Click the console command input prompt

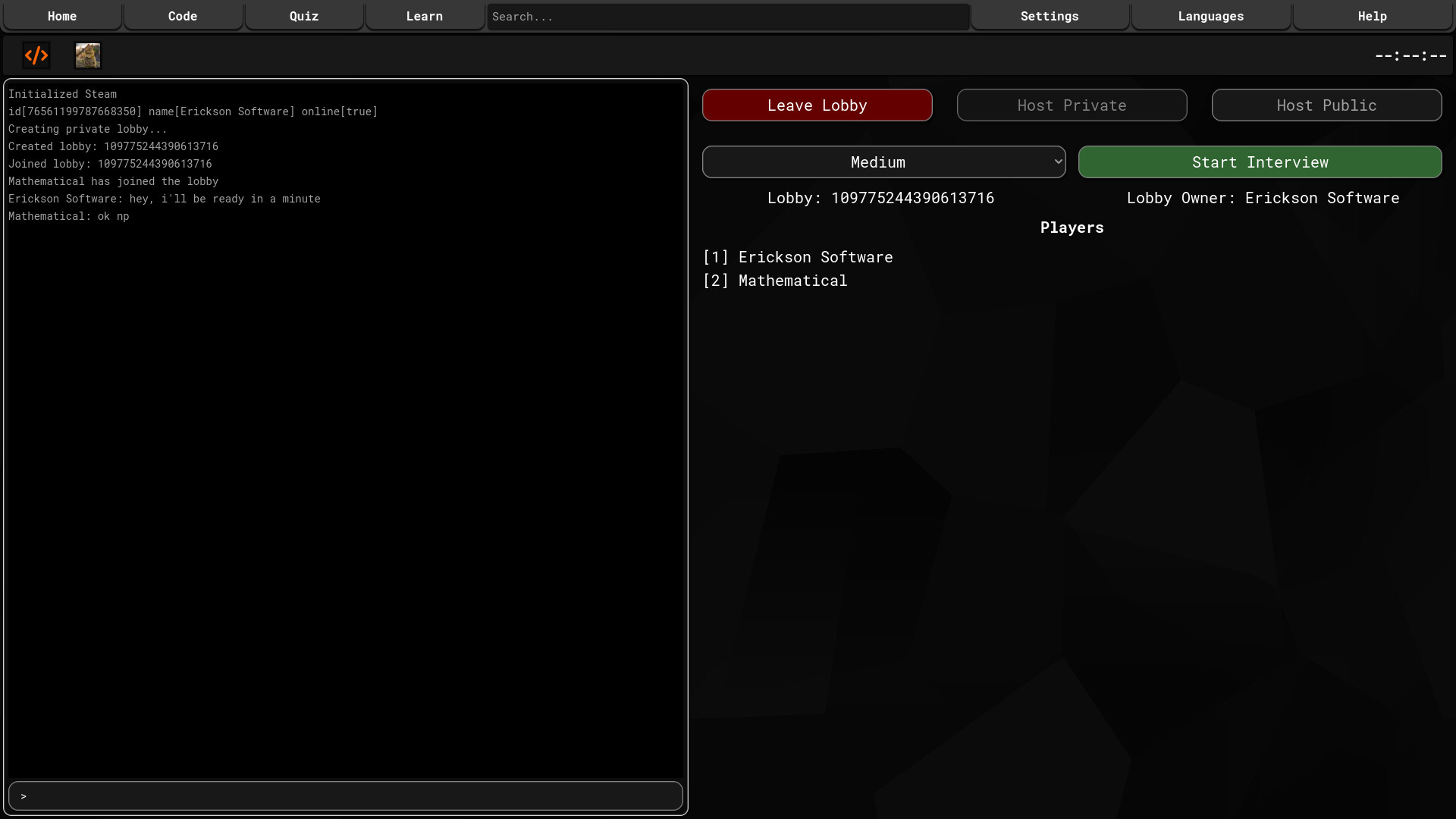tap(345, 795)
